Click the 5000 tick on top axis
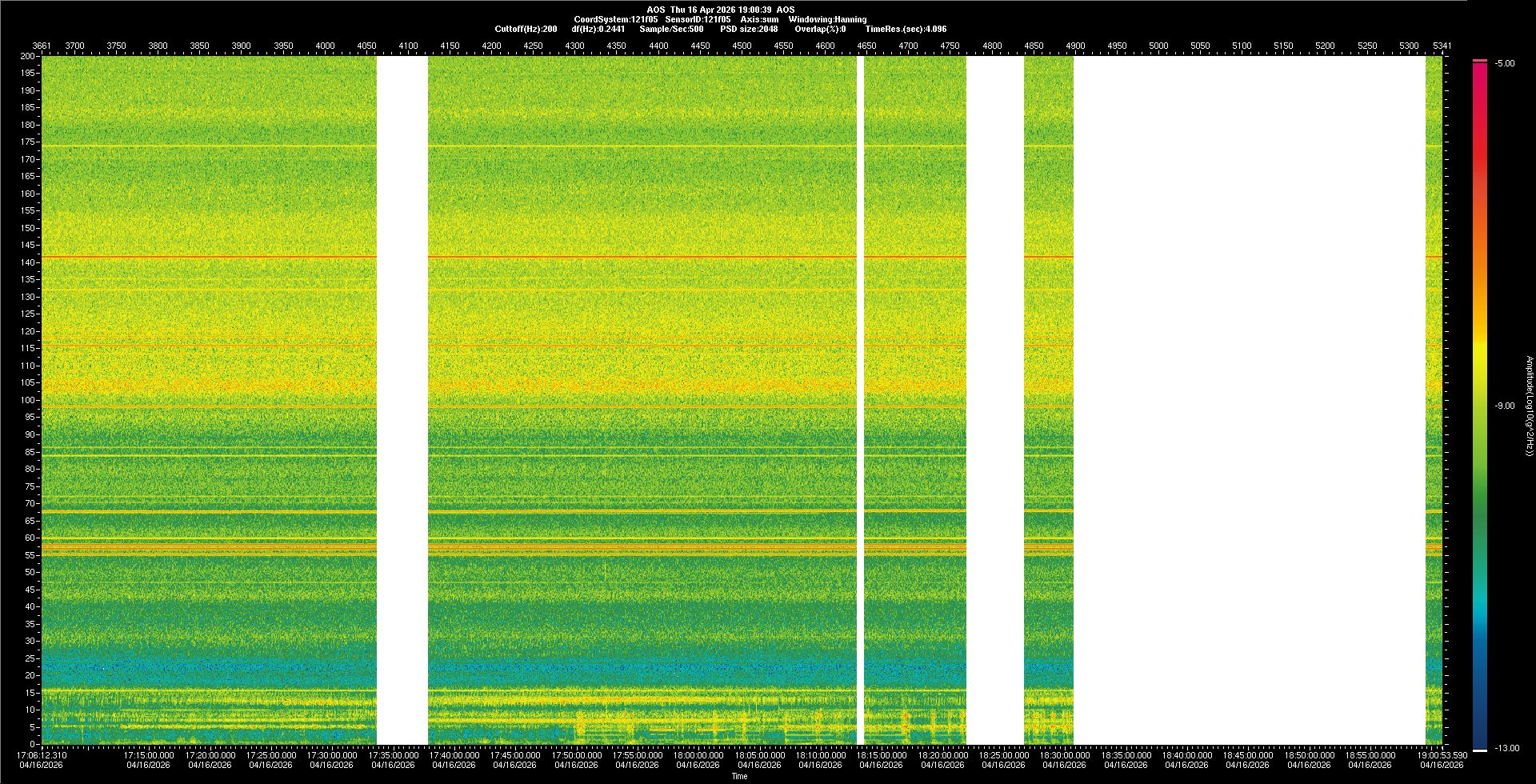The width and height of the screenshot is (1536, 784). pos(1158,46)
